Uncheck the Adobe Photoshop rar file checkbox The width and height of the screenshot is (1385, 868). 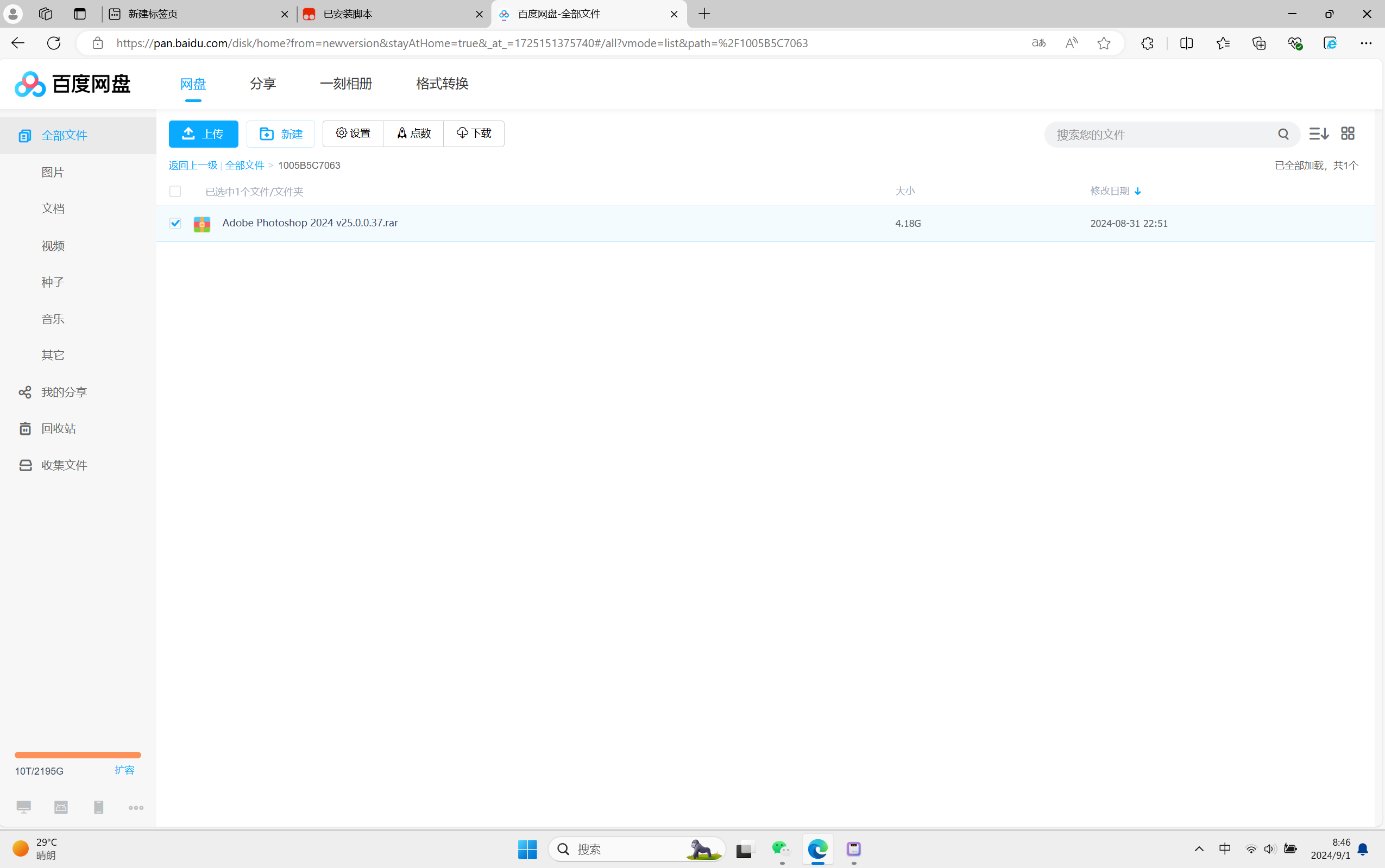click(175, 223)
